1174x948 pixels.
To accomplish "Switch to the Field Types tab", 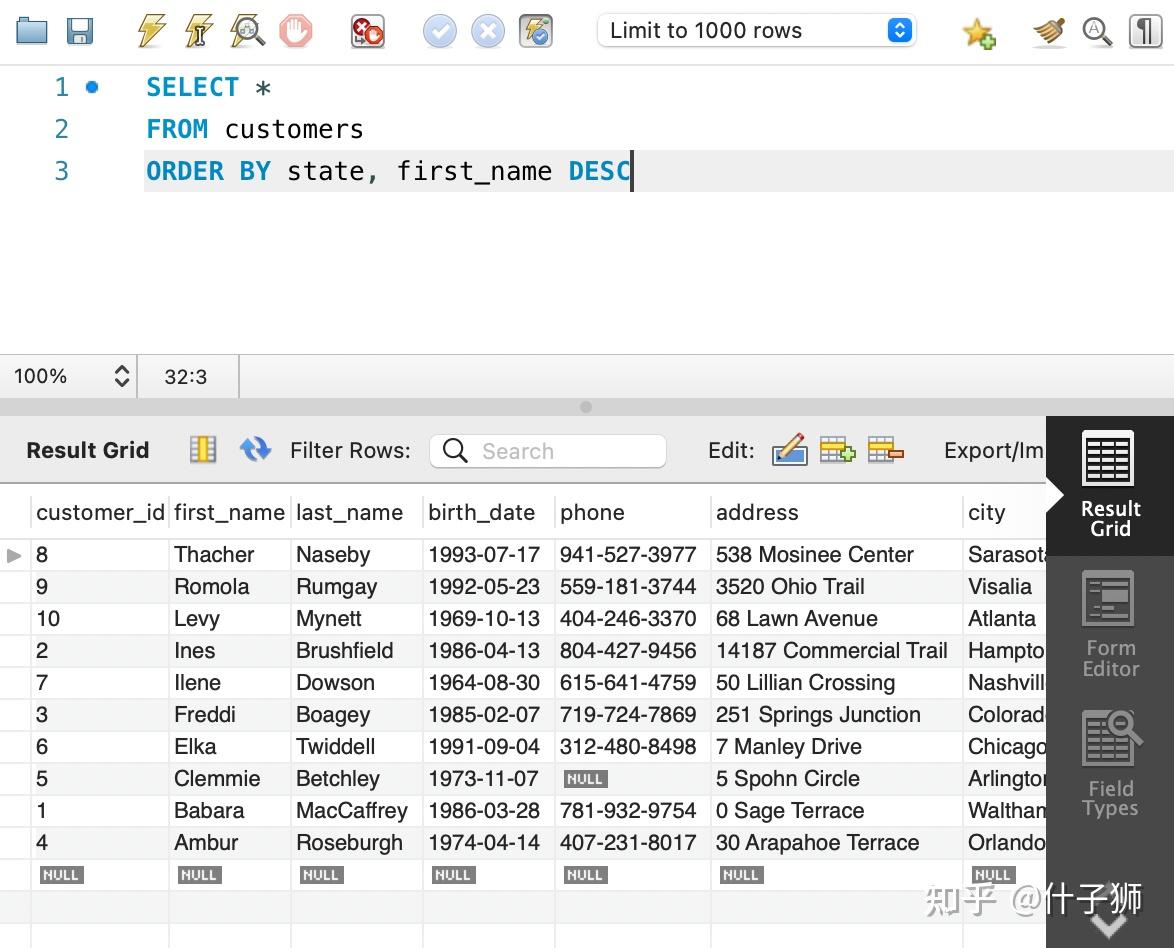I will [x=1109, y=760].
